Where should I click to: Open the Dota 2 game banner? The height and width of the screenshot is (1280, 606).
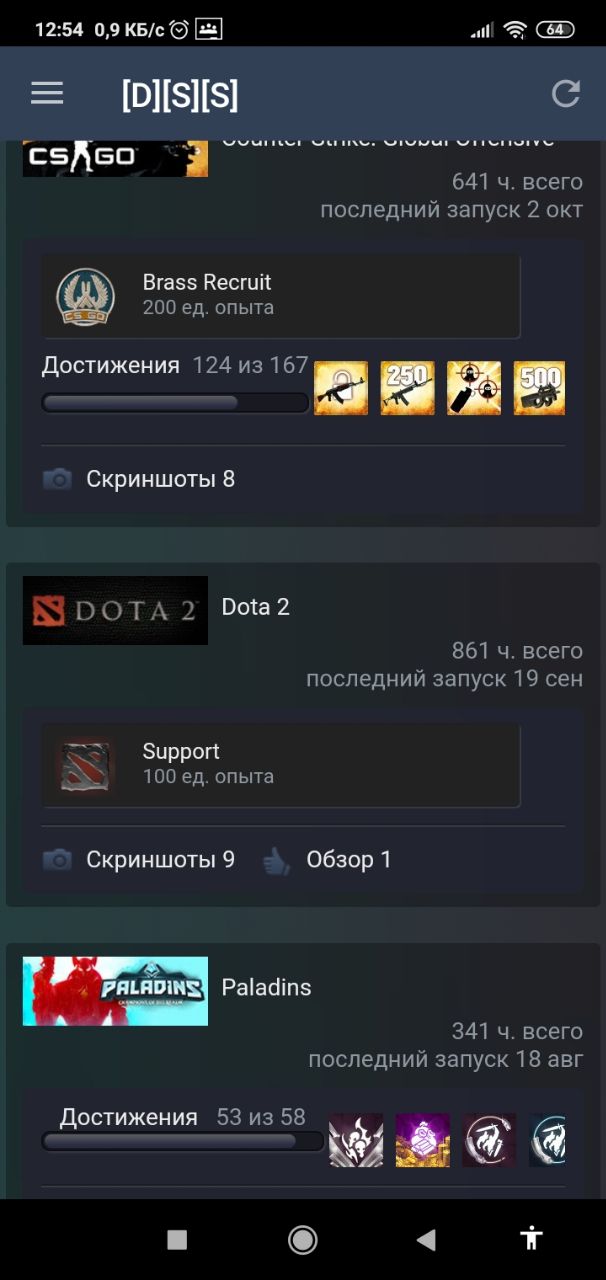pos(115,610)
